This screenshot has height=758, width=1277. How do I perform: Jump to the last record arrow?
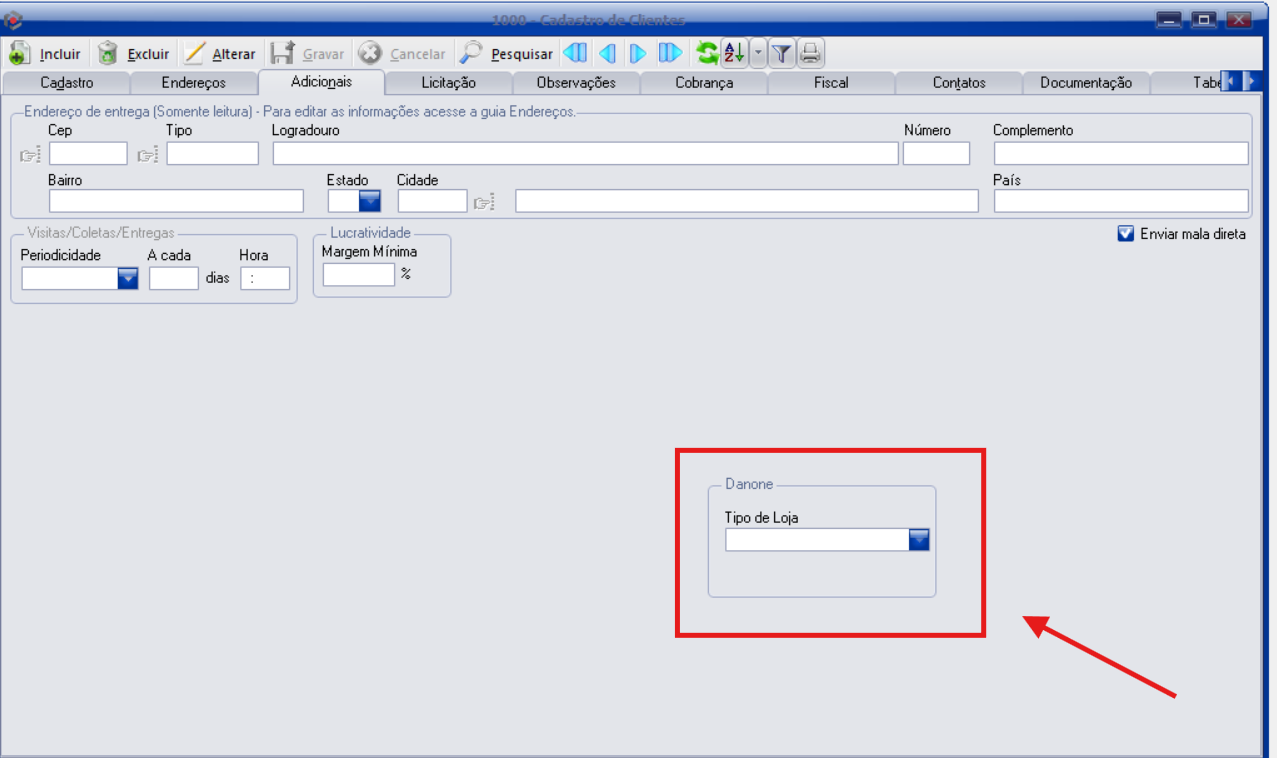point(670,53)
